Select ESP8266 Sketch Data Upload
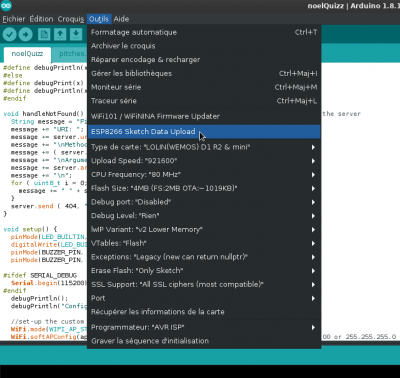 (204, 132)
